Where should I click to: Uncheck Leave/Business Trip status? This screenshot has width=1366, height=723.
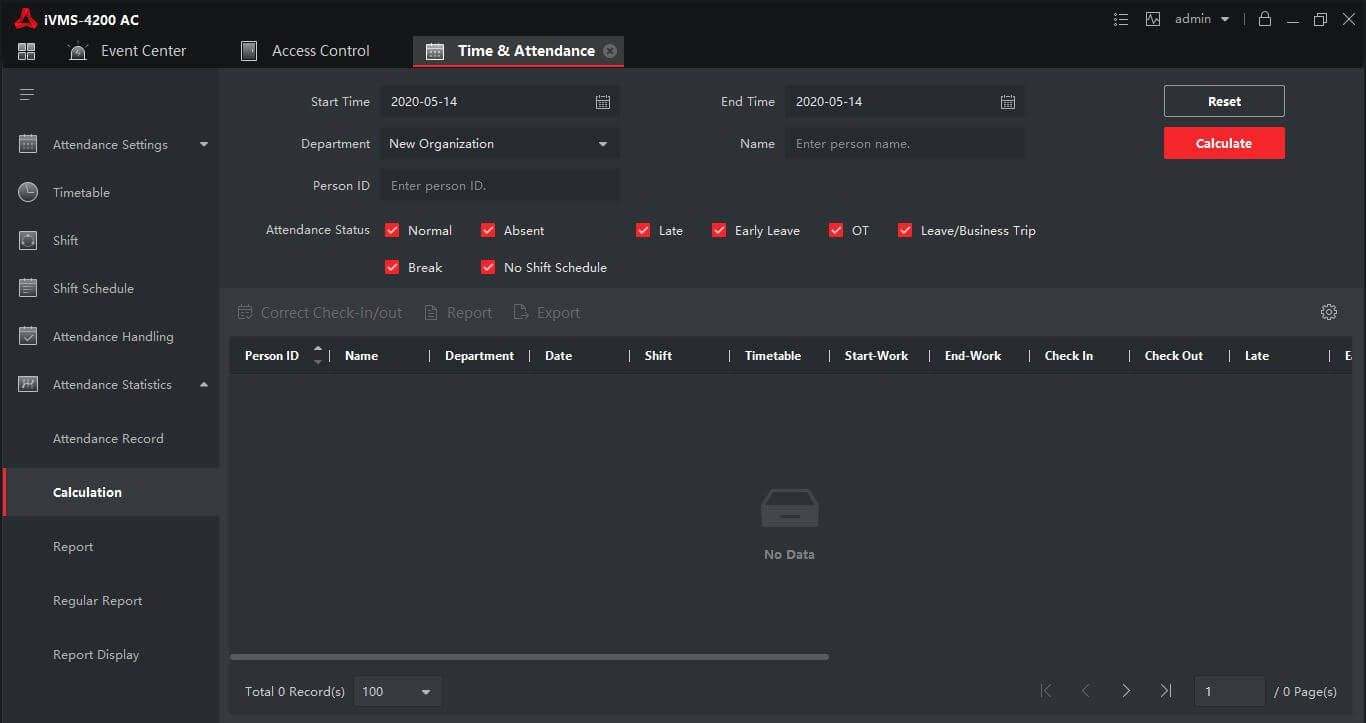(x=905, y=230)
